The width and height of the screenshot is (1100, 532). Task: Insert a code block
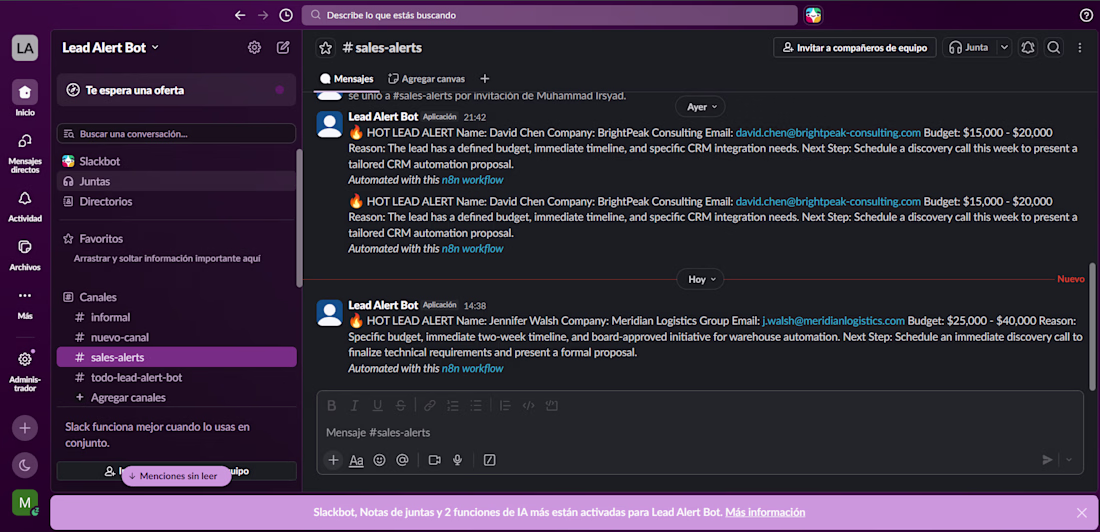click(551, 406)
